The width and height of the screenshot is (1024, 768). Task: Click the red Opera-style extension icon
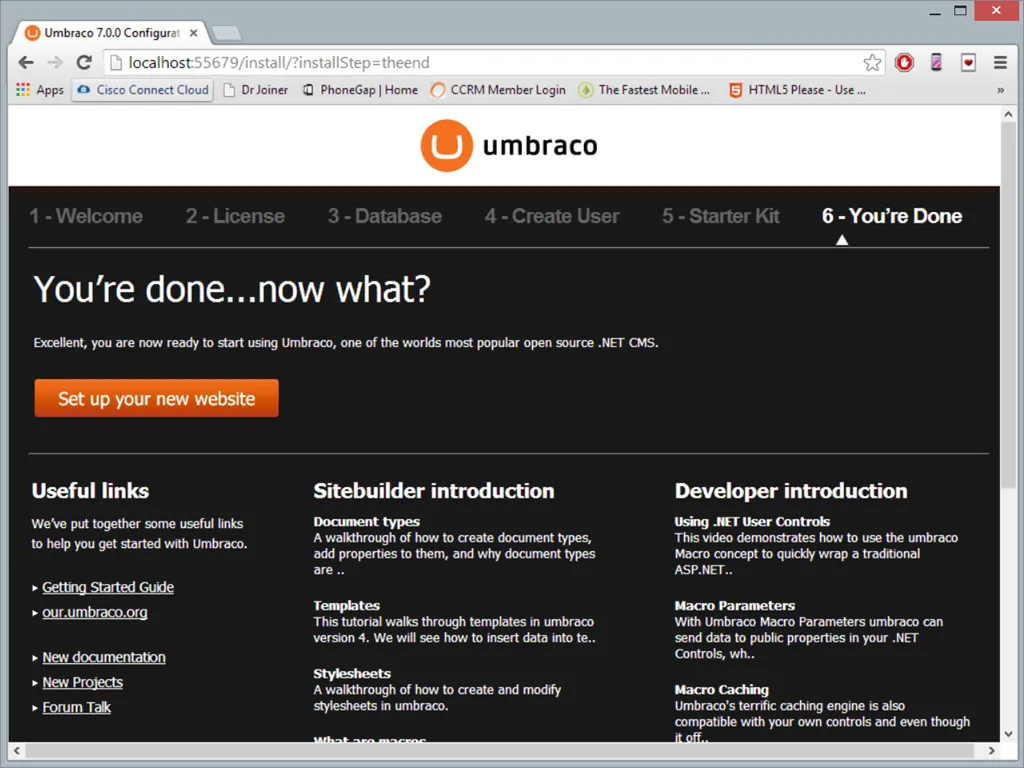pyautogui.click(x=904, y=62)
